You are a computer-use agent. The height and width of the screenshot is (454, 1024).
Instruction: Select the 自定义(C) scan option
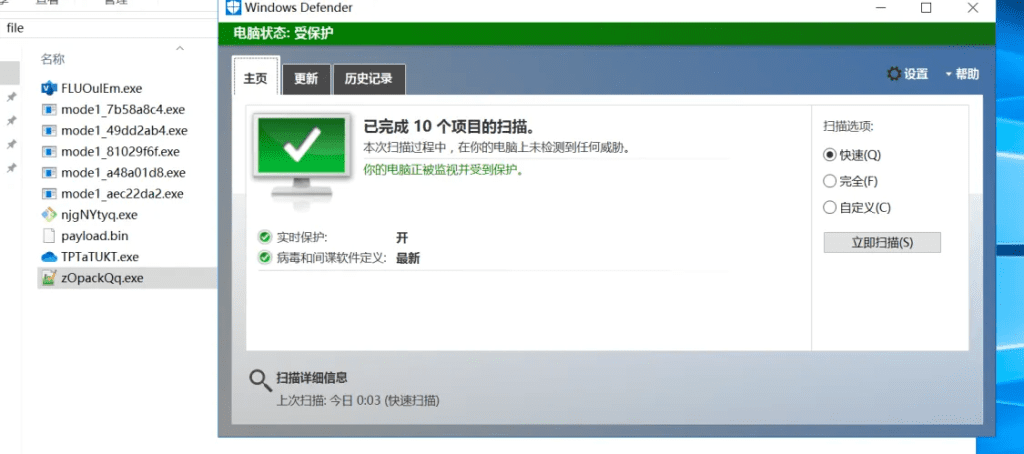(x=857, y=208)
